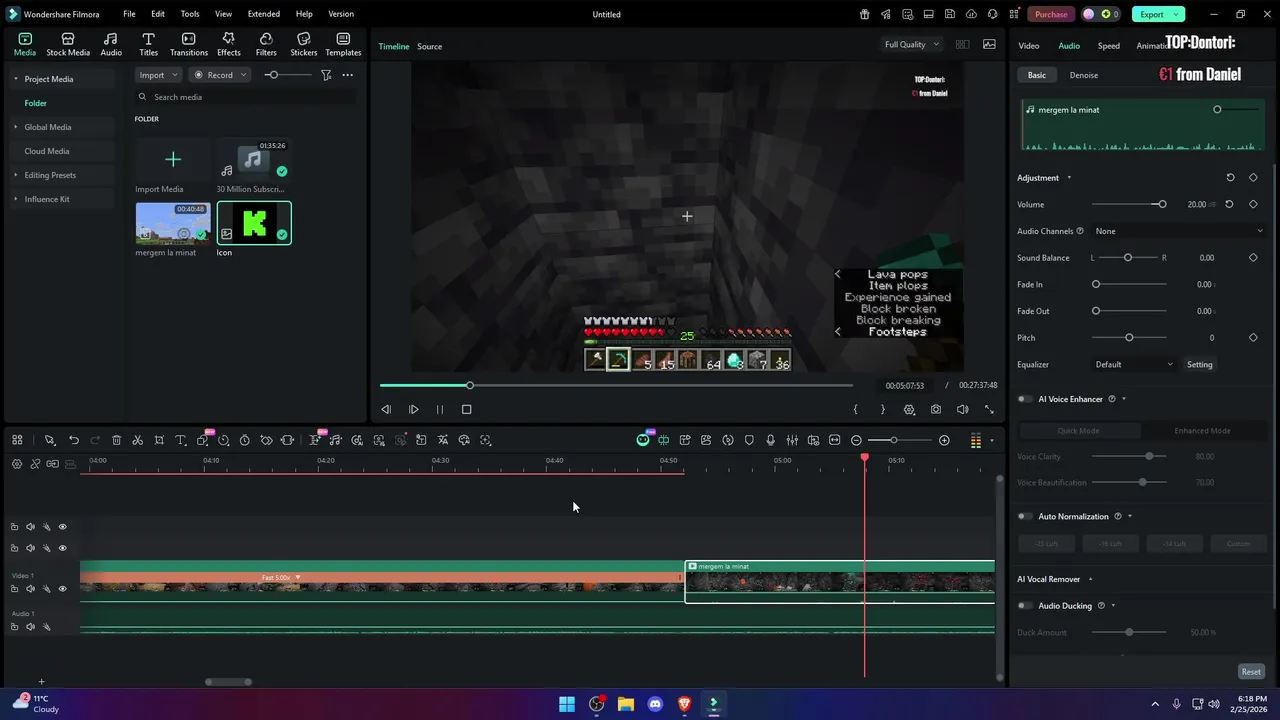Click the Delete trash icon in timeline toolbar

click(x=117, y=440)
